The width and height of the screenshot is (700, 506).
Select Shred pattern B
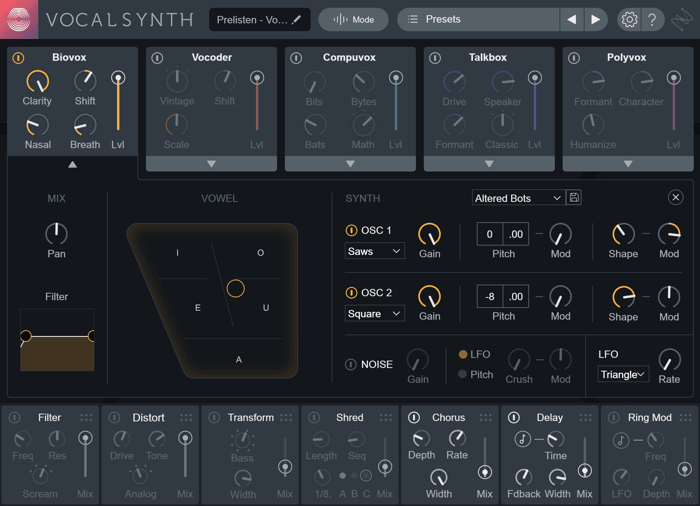[x=354, y=476]
